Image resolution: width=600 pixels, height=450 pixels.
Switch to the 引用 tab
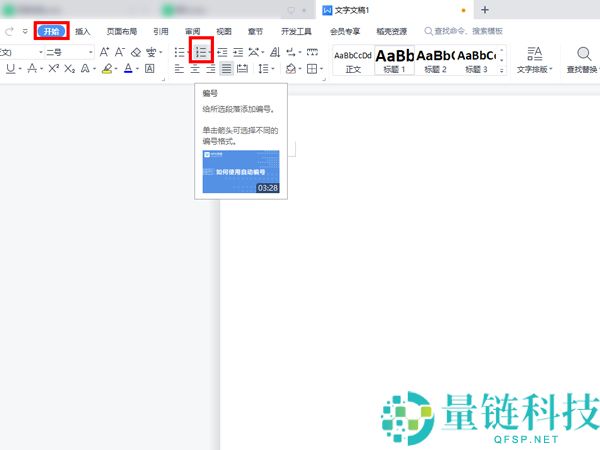tap(161, 31)
